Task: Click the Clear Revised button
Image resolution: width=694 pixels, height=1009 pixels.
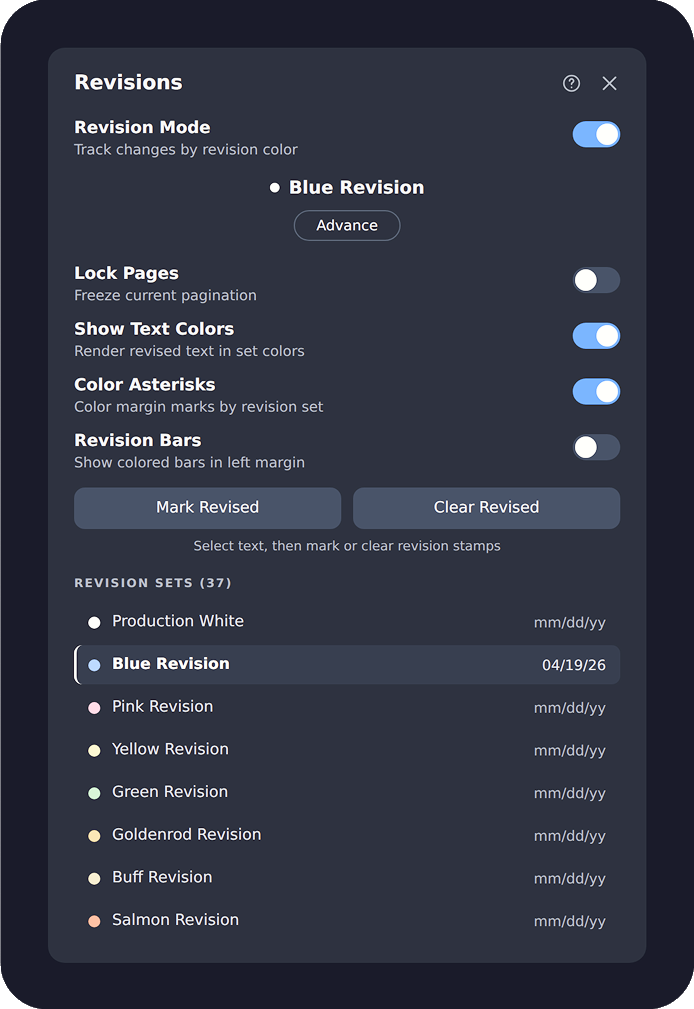Action: (x=486, y=508)
